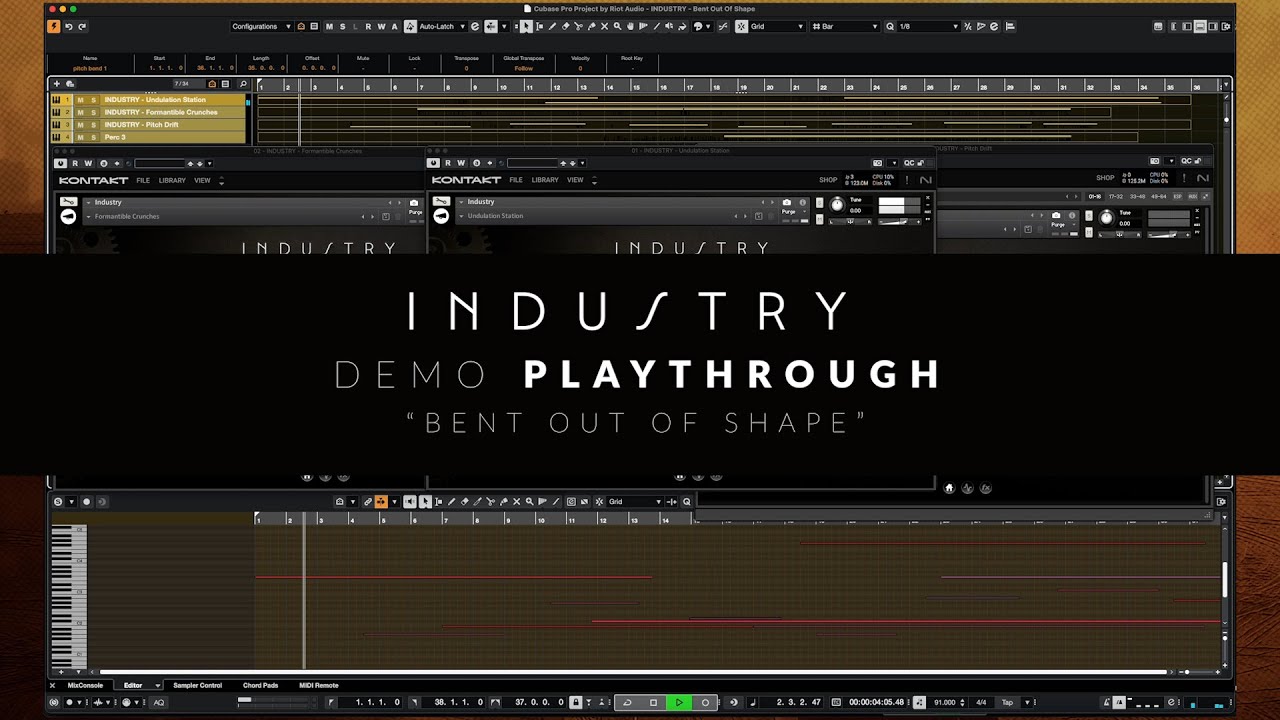Toggle power button in Formantible Crunches plugin window

click(60, 163)
